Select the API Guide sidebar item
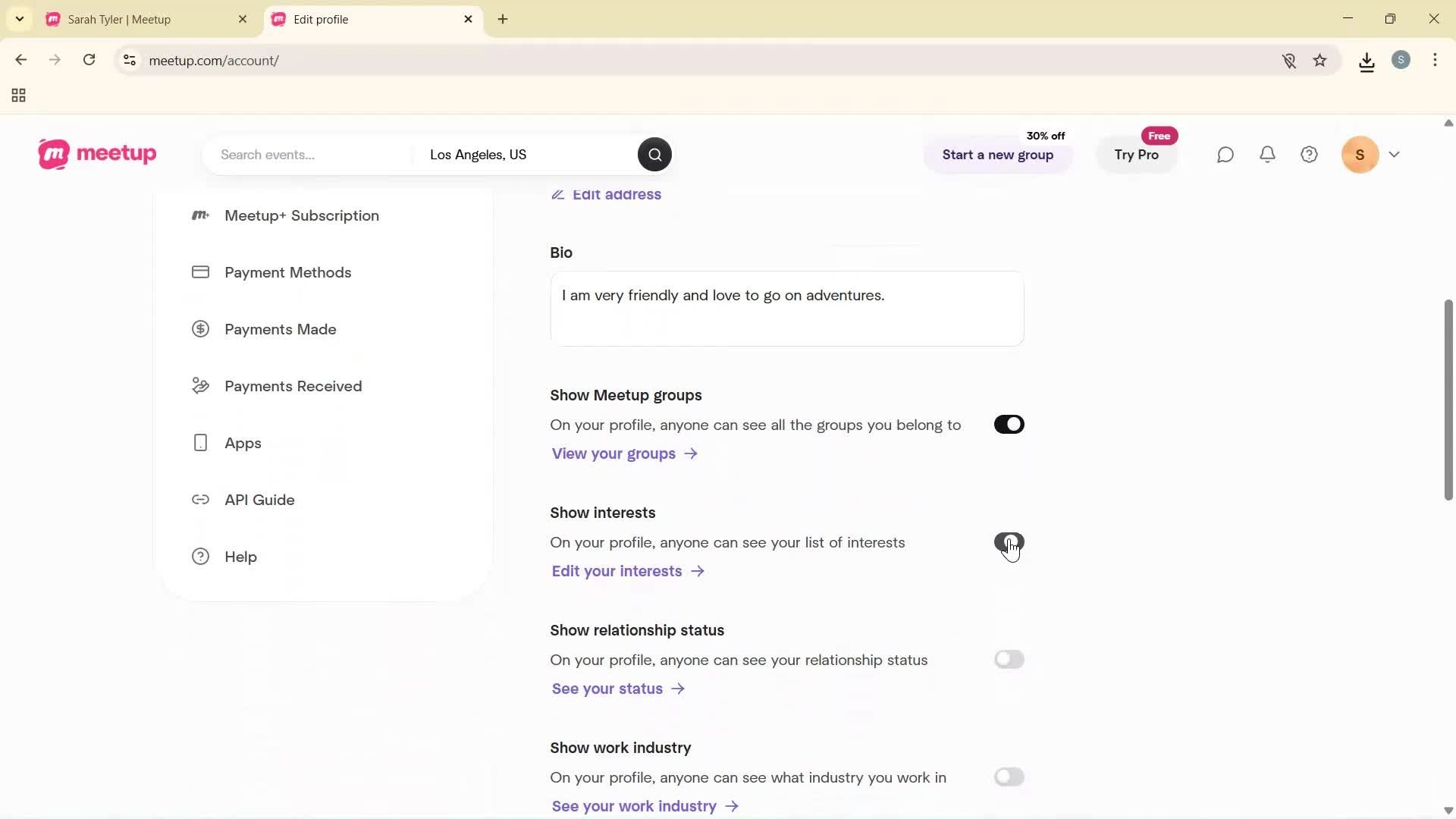1456x819 pixels. [x=259, y=500]
